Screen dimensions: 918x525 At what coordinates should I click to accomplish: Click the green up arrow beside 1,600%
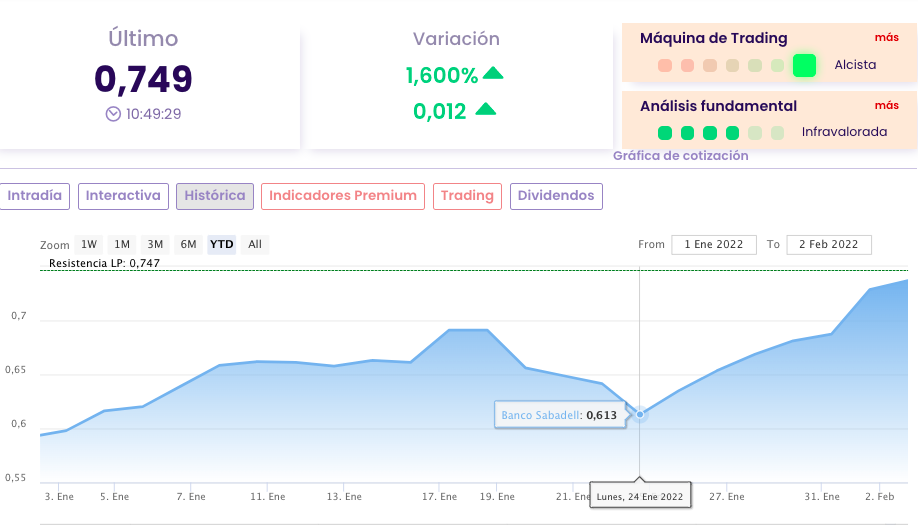click(493, 73)
